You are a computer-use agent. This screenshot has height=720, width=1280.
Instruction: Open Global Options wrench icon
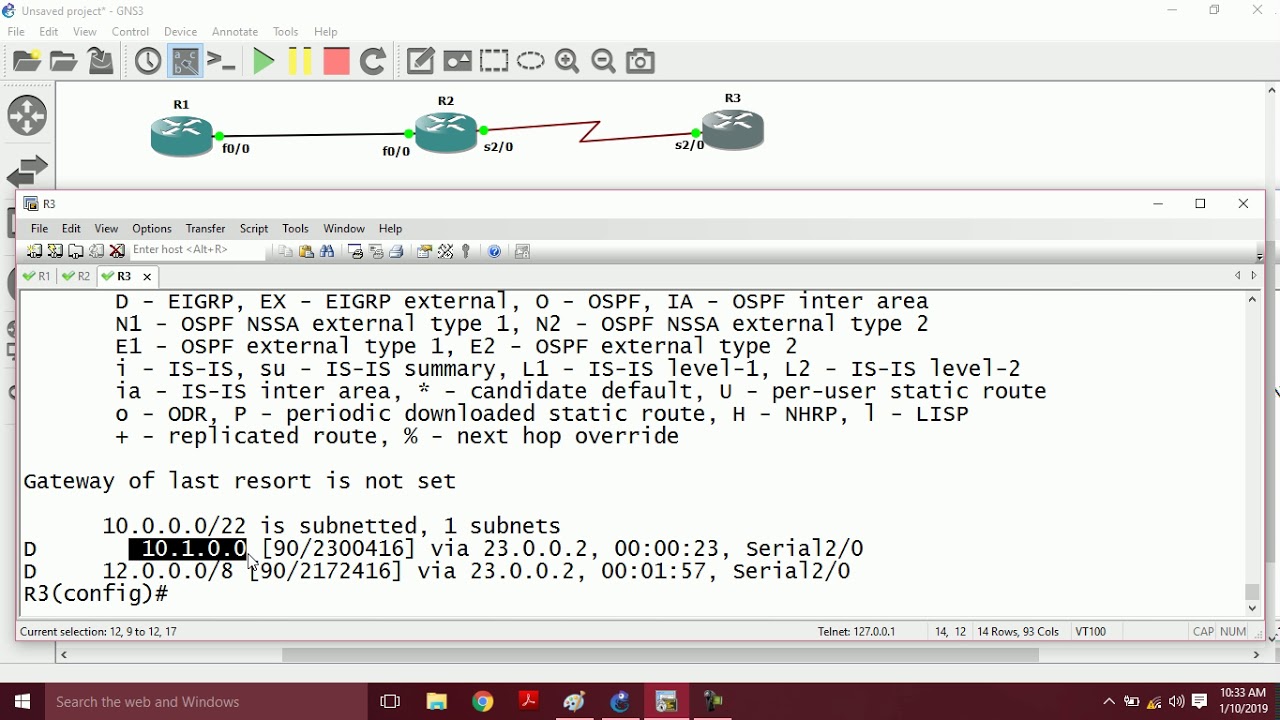[445, 251]
